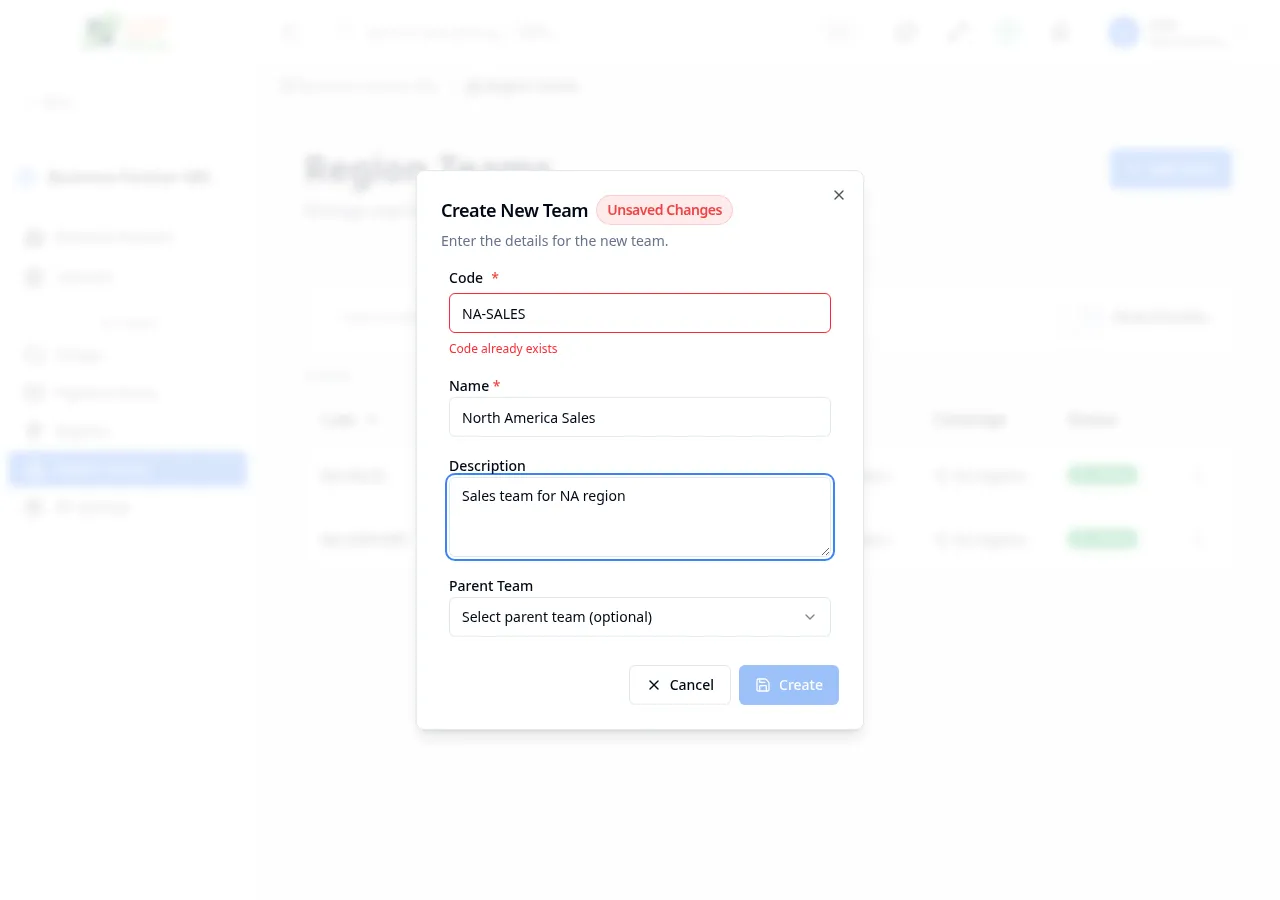Screen dimensions: 1280x900
Task: Click the sort arrow on the Code column header
Action: click(x=372, y=420)
